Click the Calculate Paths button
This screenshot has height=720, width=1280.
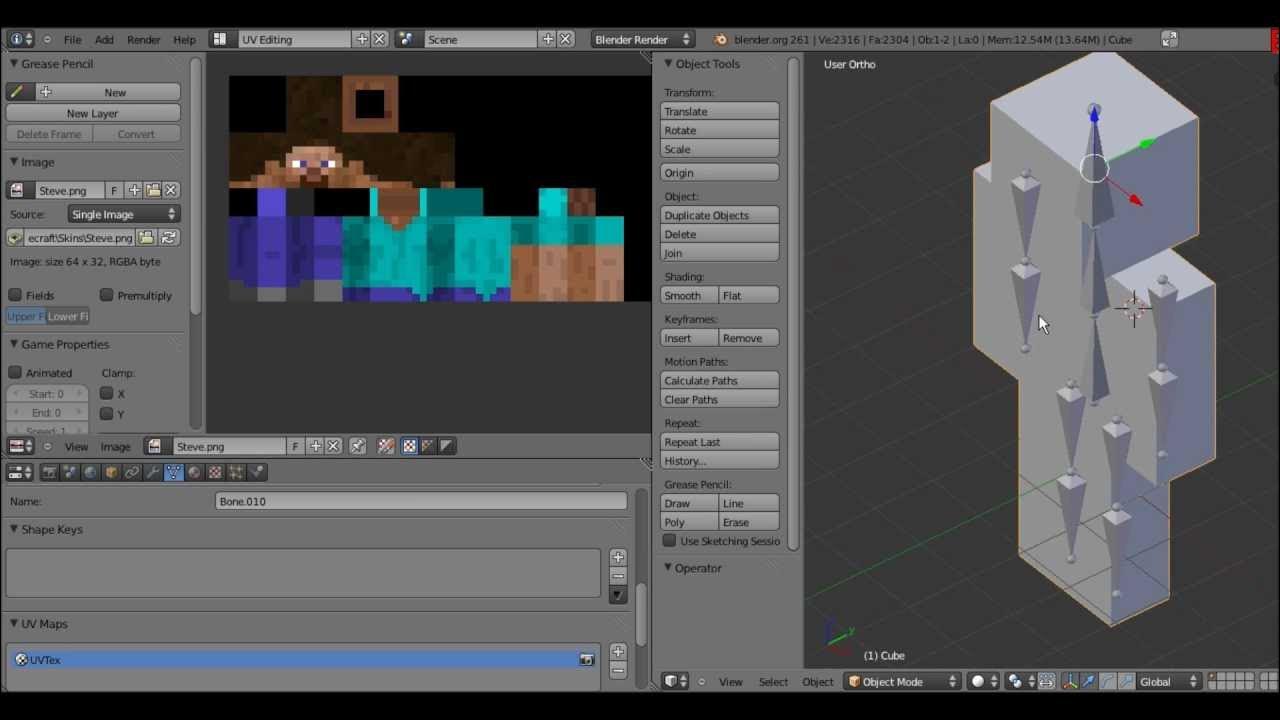coord(720,380)
